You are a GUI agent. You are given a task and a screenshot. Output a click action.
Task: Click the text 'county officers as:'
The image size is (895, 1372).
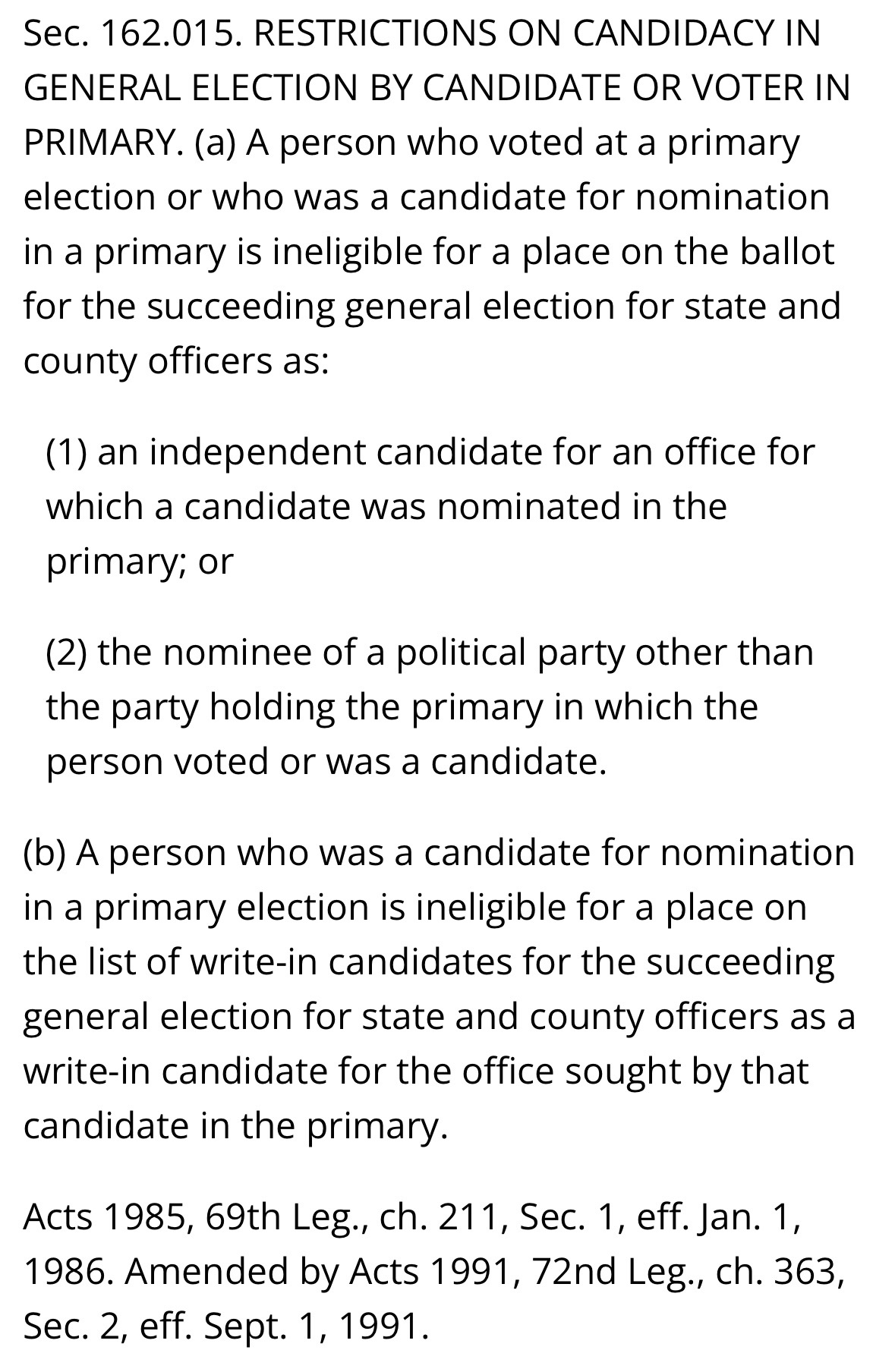click(x=176, y=361)
